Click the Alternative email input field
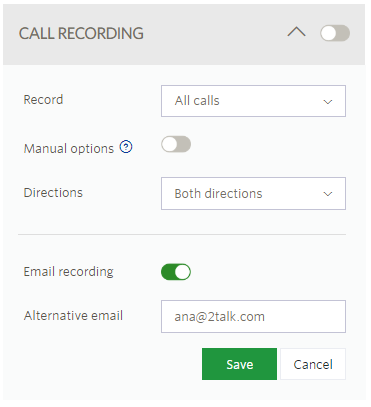 point(253,317)
